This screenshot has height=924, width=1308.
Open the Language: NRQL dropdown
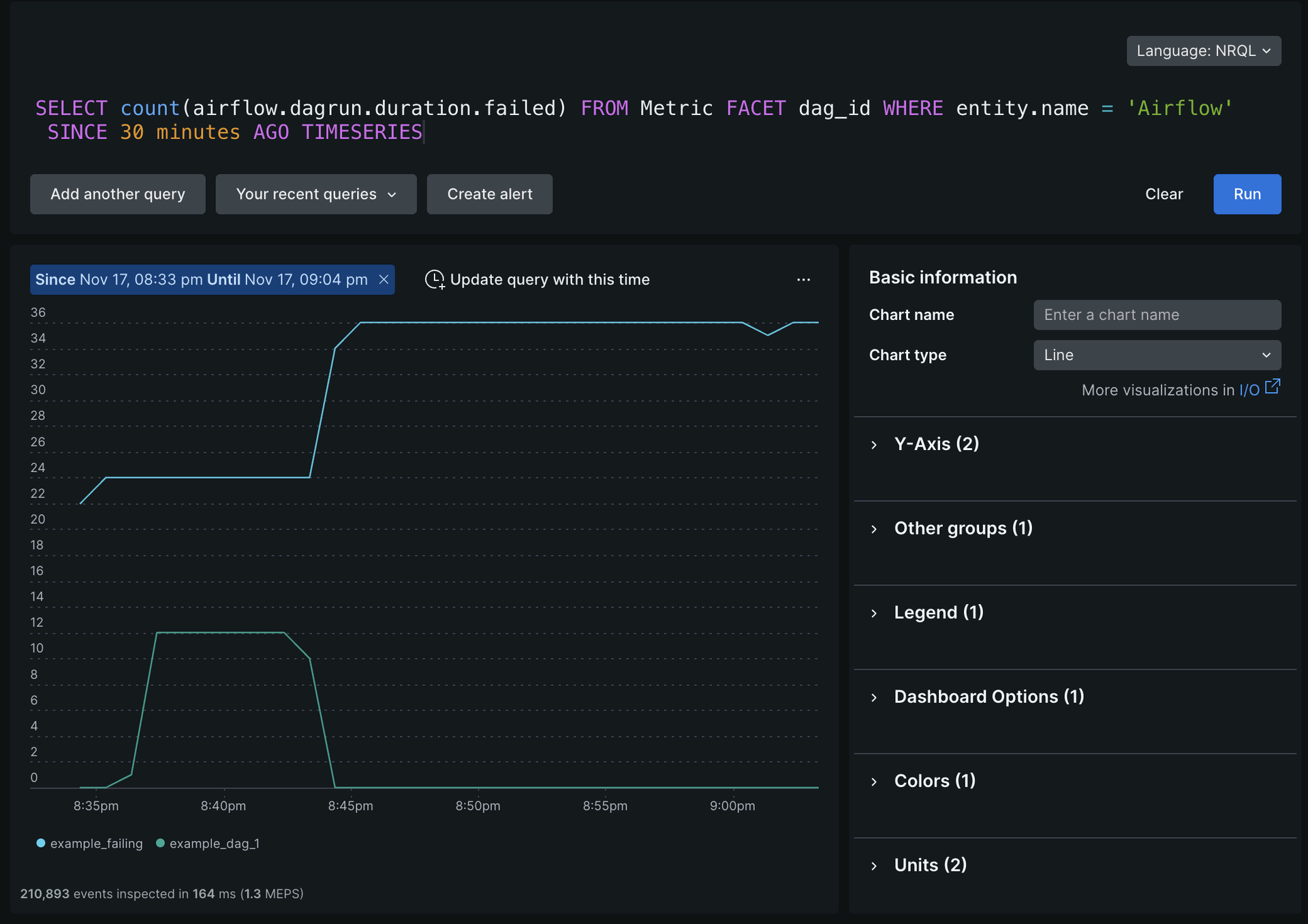coord(1203,51)
